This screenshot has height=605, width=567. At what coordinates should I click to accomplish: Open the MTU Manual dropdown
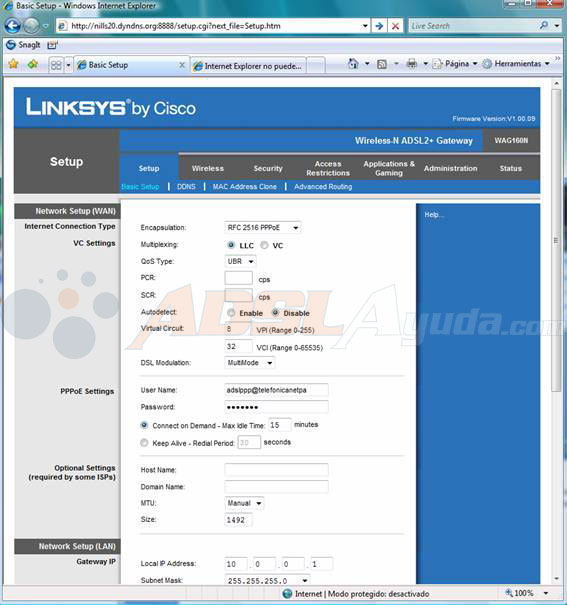244,503
